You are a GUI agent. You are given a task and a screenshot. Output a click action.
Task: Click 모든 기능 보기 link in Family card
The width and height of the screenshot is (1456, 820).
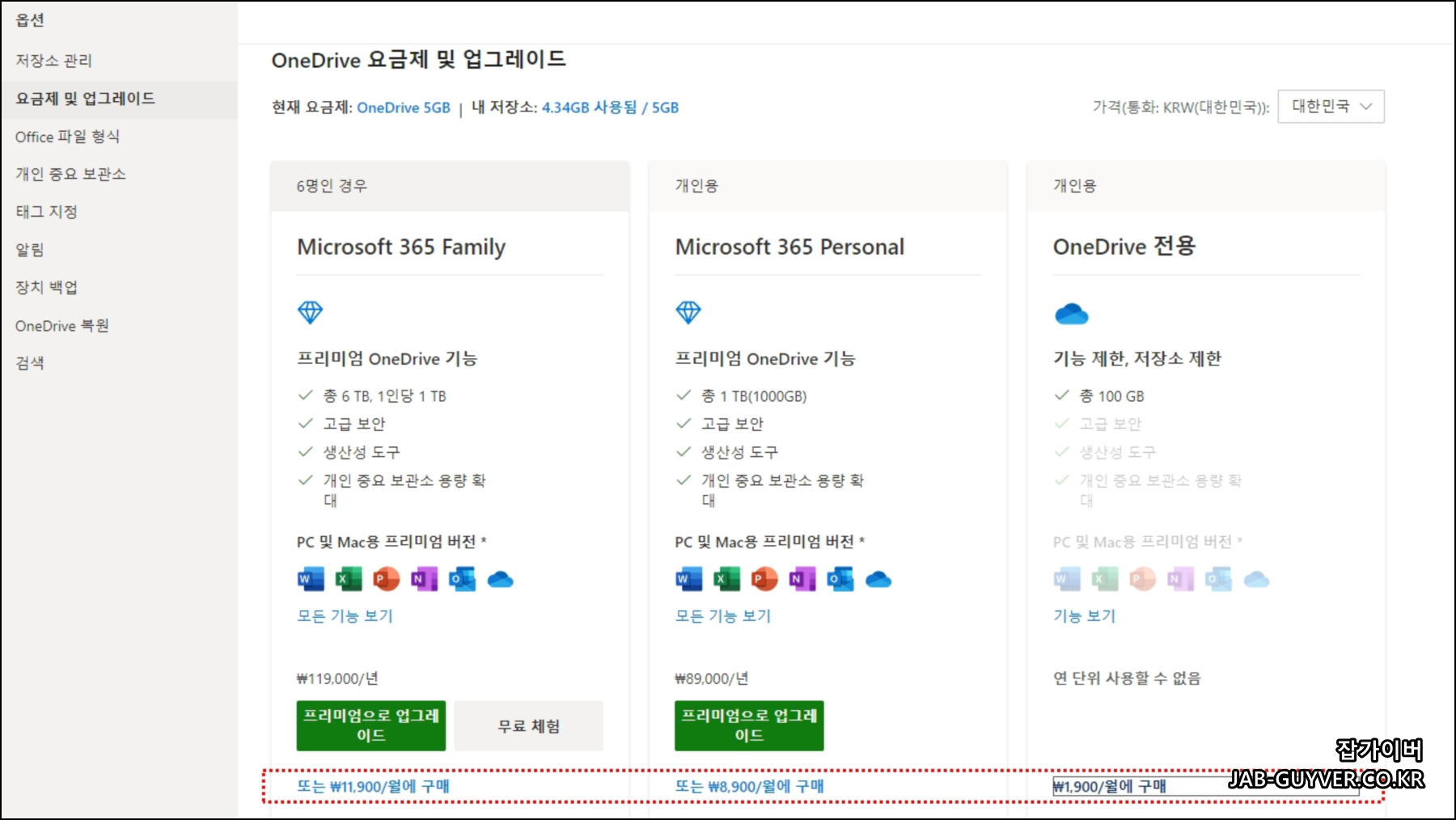[x=345, y=616]
